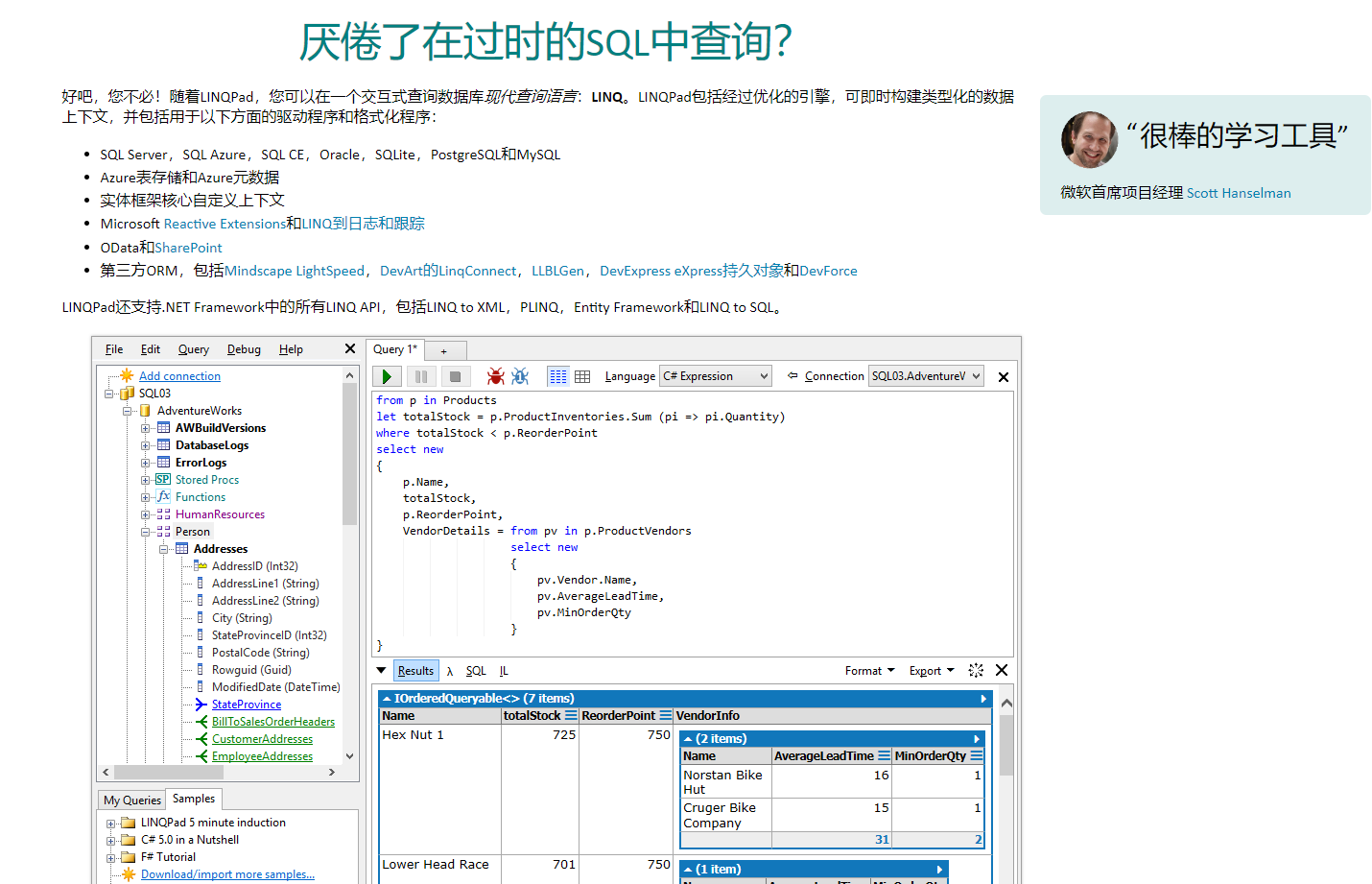
Task: Open the Mindscape LightSpeed link
Action: tap(295, 271)
